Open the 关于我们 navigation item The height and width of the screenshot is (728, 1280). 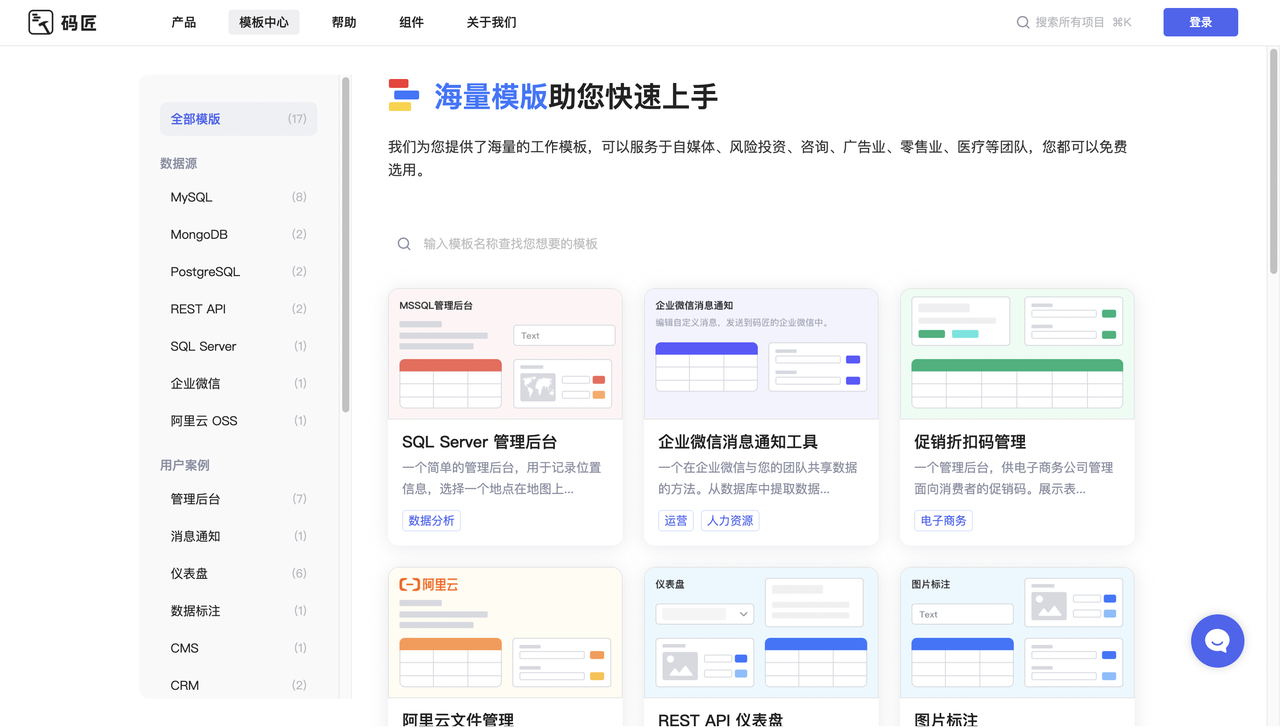(491, 22)
